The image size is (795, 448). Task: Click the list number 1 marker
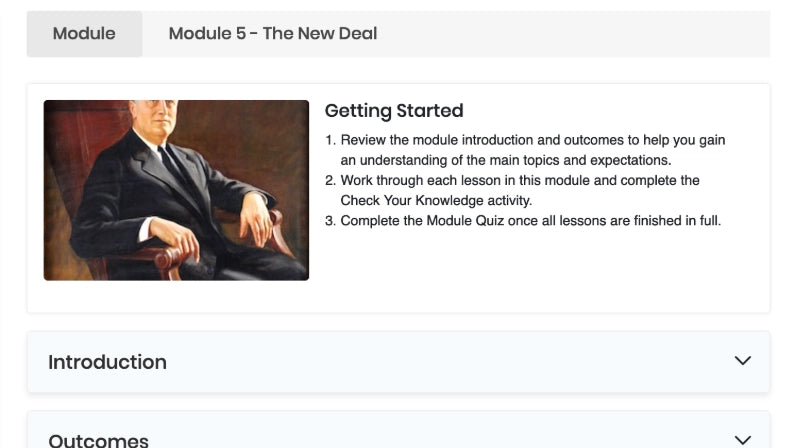coord(330,141)
